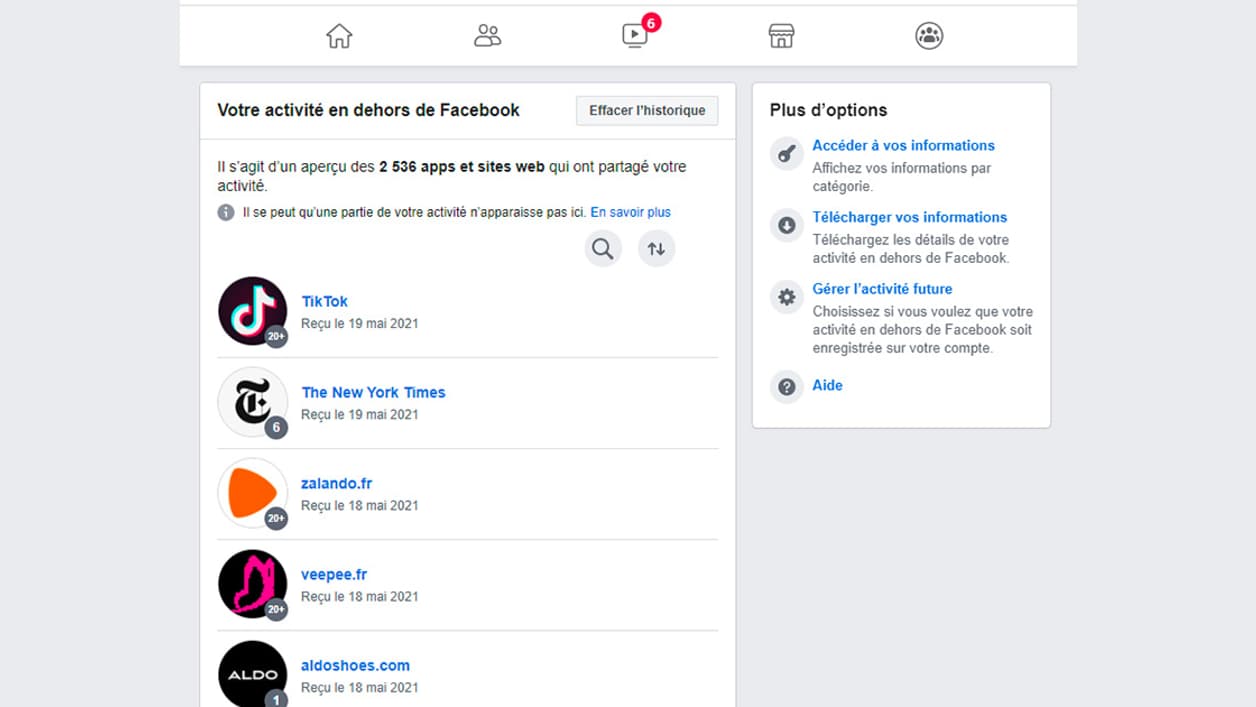Open TikTok activity details
1256x707 pixels.
[324, 301]
